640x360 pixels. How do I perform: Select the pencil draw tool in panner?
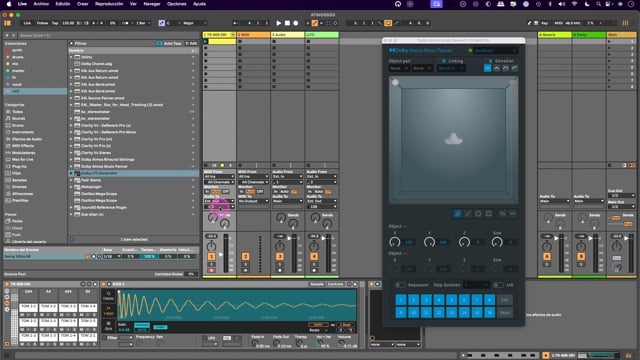tap(458, 214)
